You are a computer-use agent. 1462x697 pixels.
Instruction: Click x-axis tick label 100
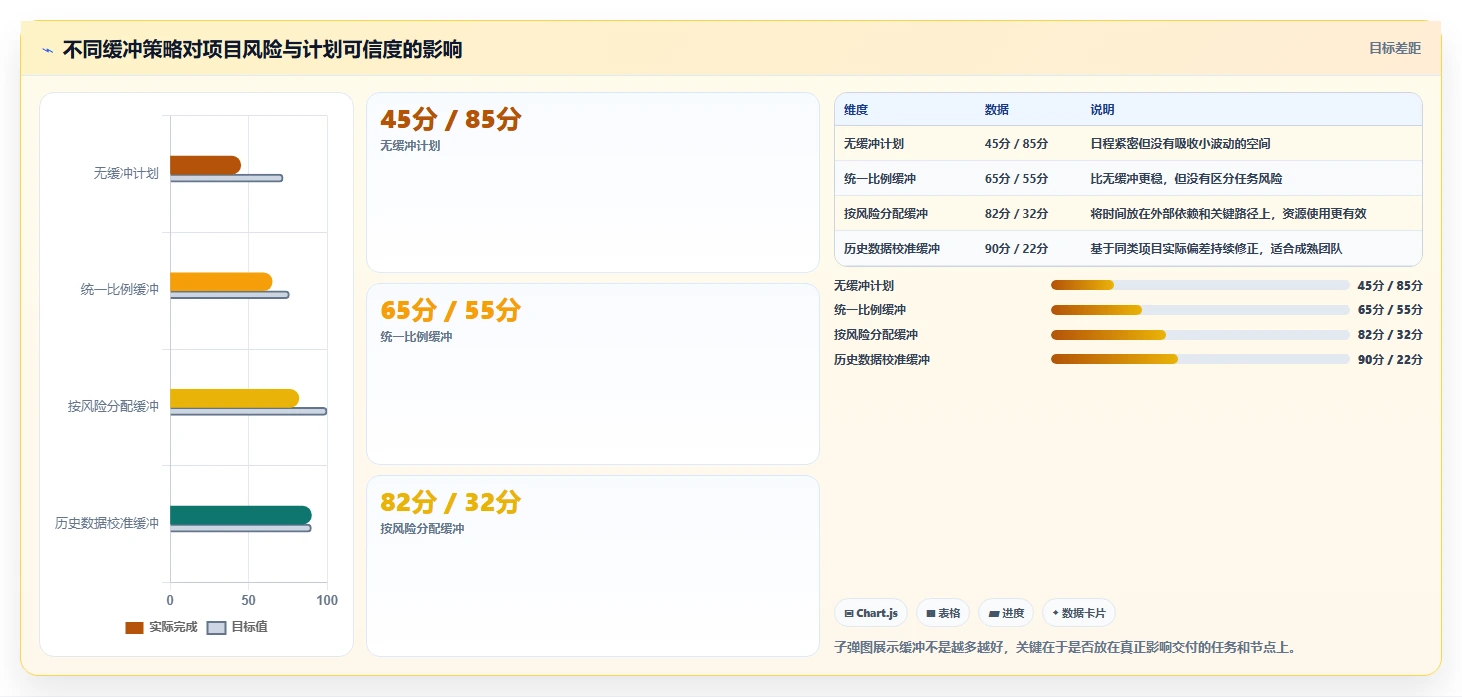(326, 600)
